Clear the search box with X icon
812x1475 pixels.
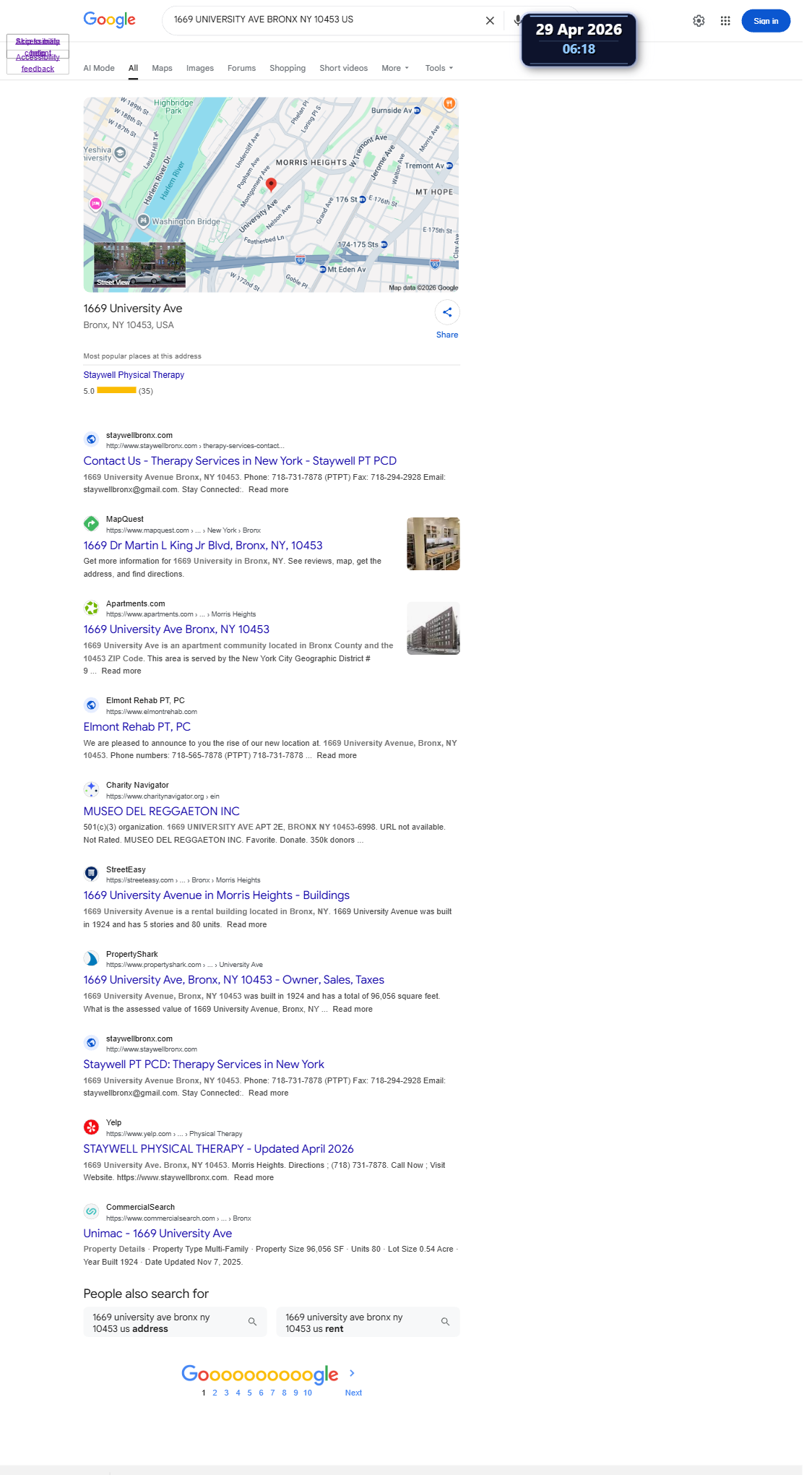(490, 21)
